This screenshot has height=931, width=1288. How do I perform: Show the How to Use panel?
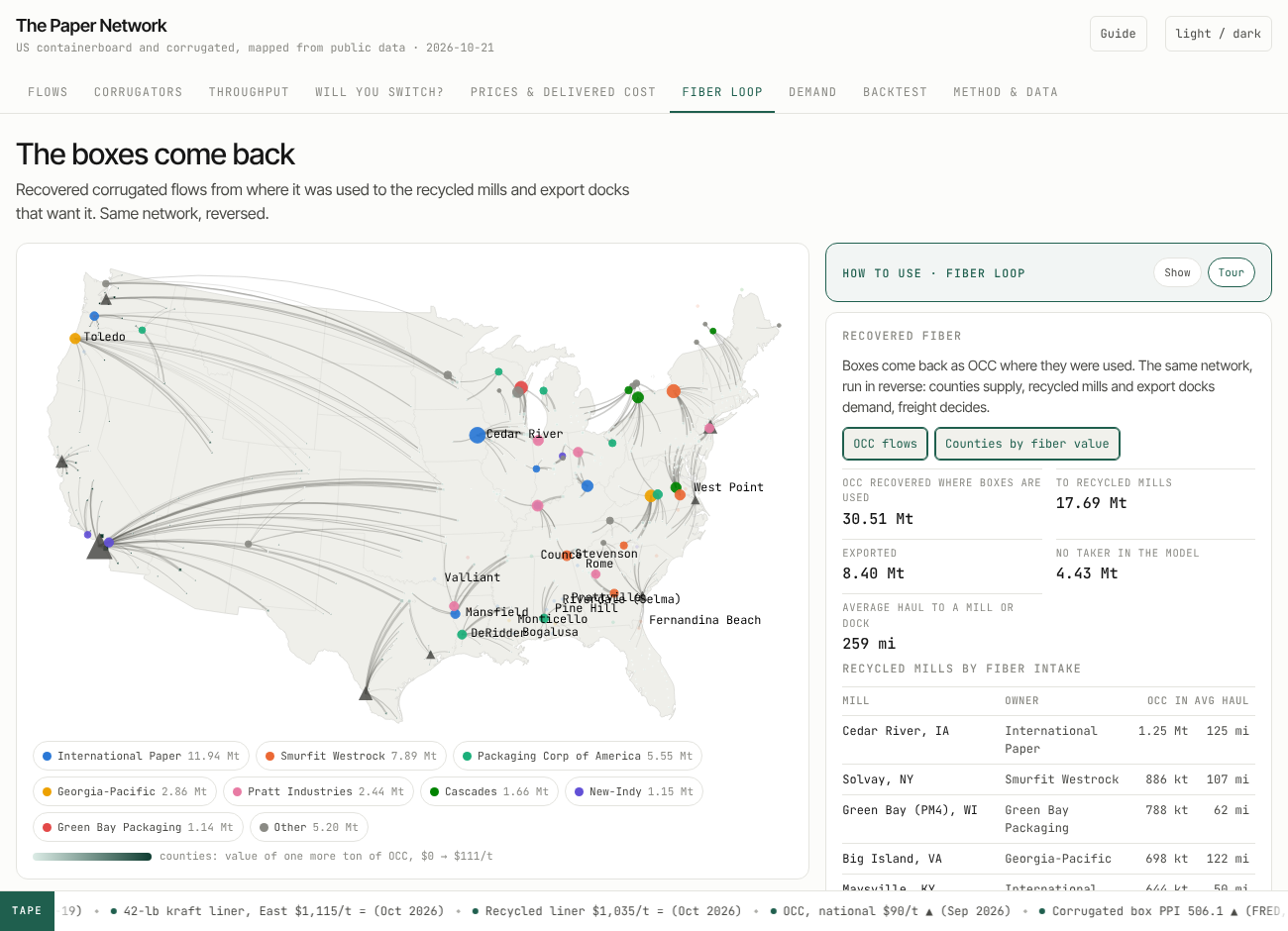(x=1177, y=272)
